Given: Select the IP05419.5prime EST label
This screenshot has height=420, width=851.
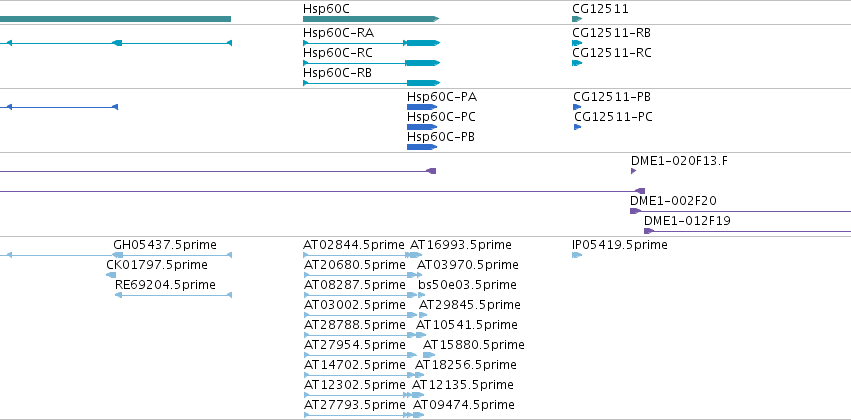Looking at the screenshot, I should tap(620, 245).
